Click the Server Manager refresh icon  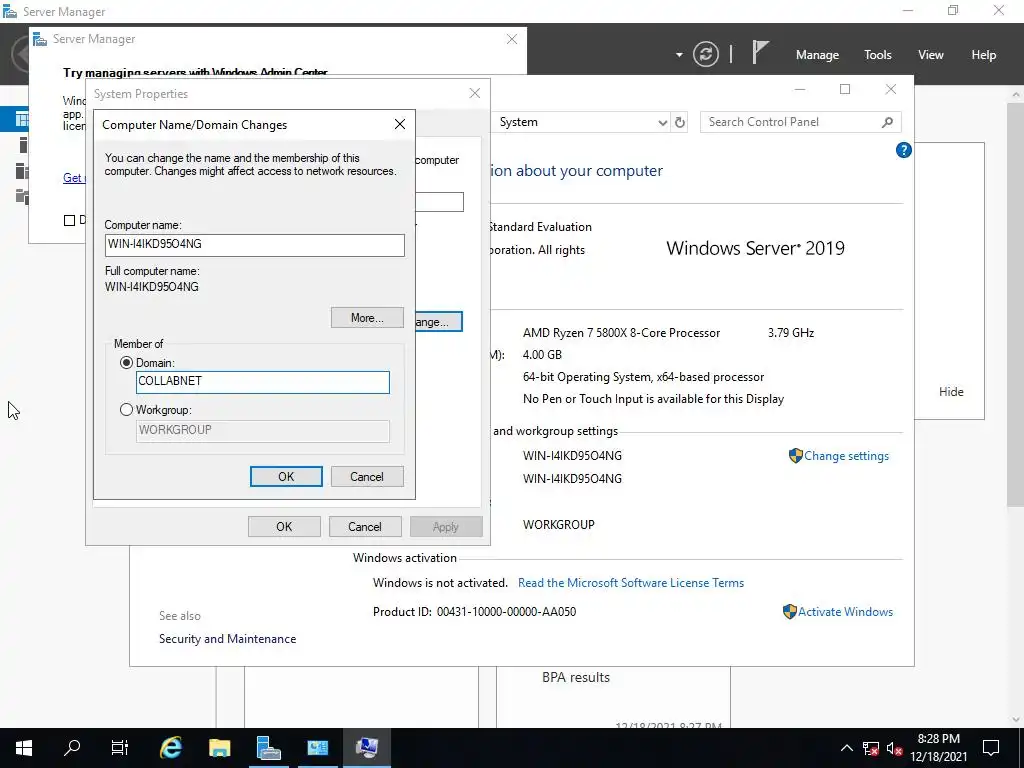click(x=705, y=54)
